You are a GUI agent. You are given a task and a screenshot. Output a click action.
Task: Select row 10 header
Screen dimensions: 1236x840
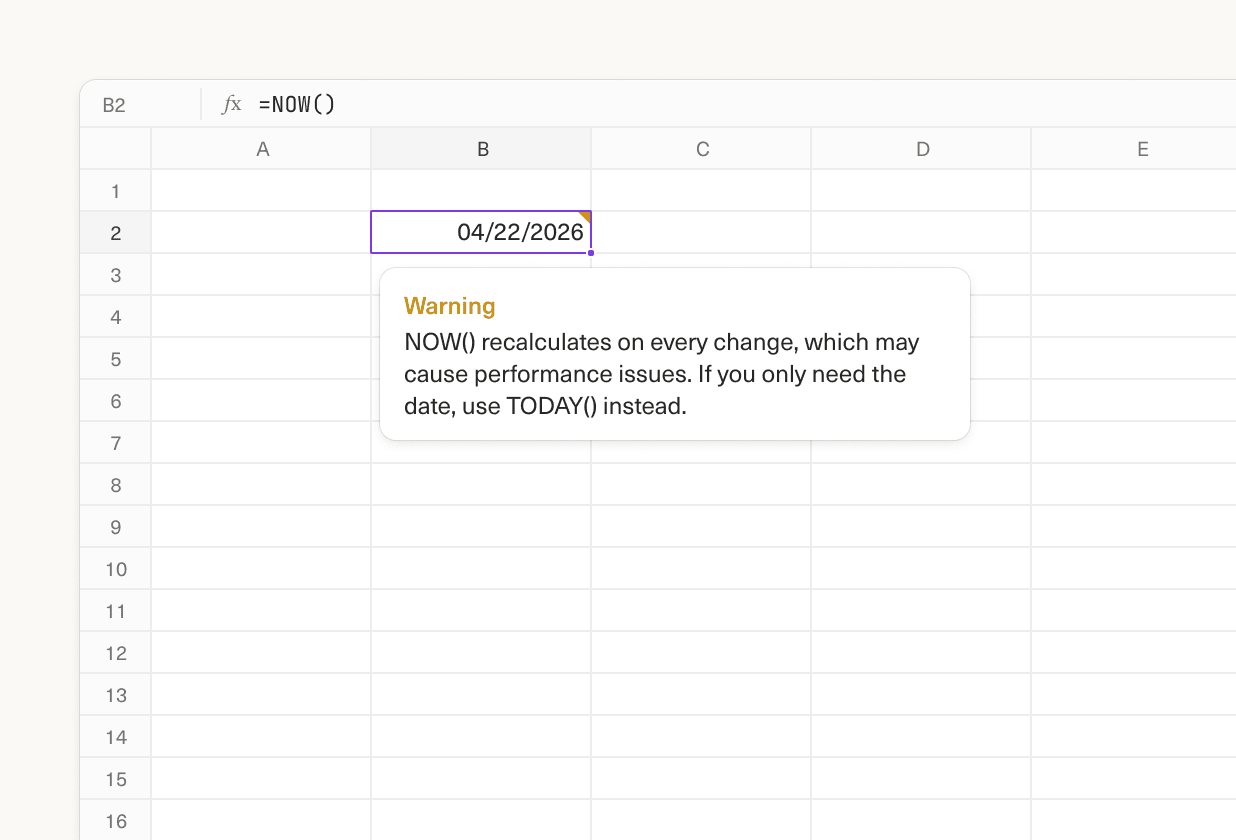tap(116, 569)
